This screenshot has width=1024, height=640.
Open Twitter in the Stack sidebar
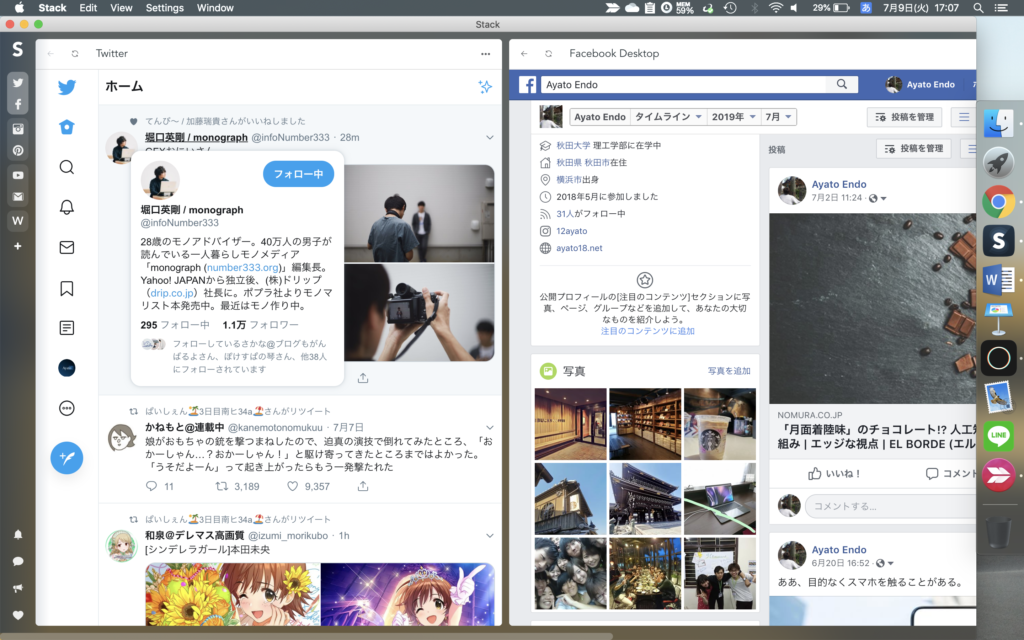[x=18, y=83]
